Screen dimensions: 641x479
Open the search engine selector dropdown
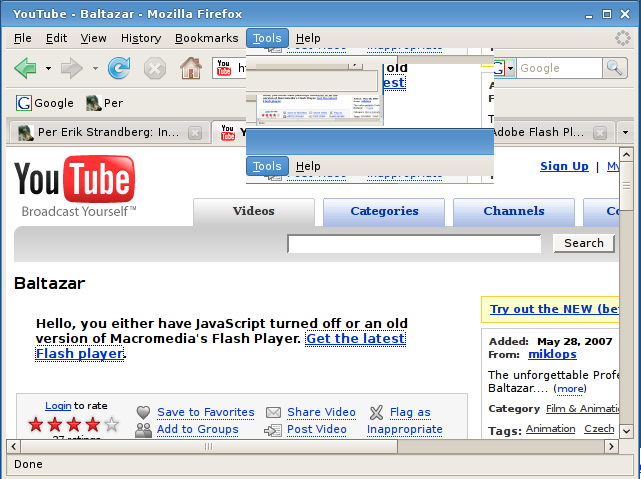510,68
